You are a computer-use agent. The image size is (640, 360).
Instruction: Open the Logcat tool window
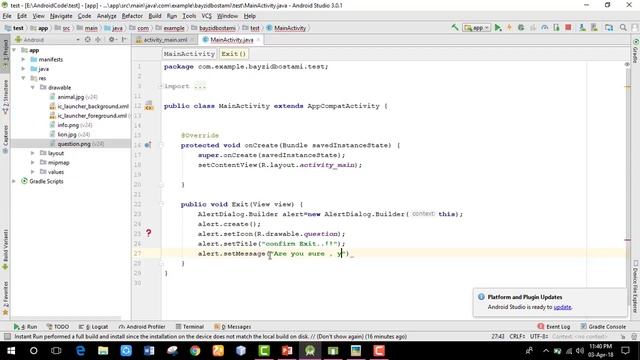[x=93, y=327]
